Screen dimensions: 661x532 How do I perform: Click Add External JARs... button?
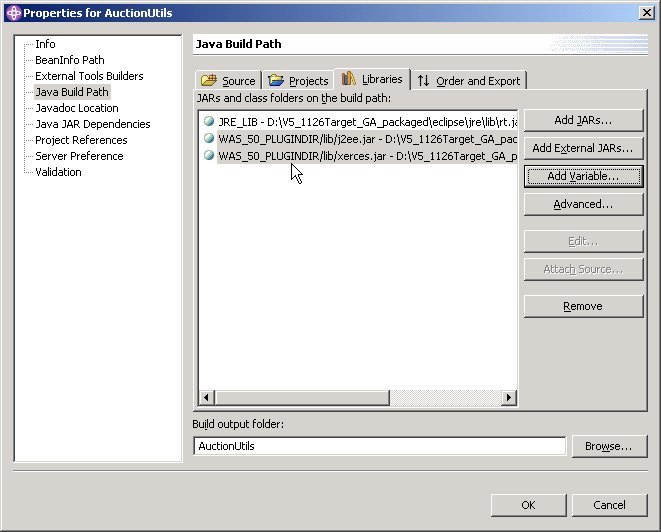pos(583,148)
